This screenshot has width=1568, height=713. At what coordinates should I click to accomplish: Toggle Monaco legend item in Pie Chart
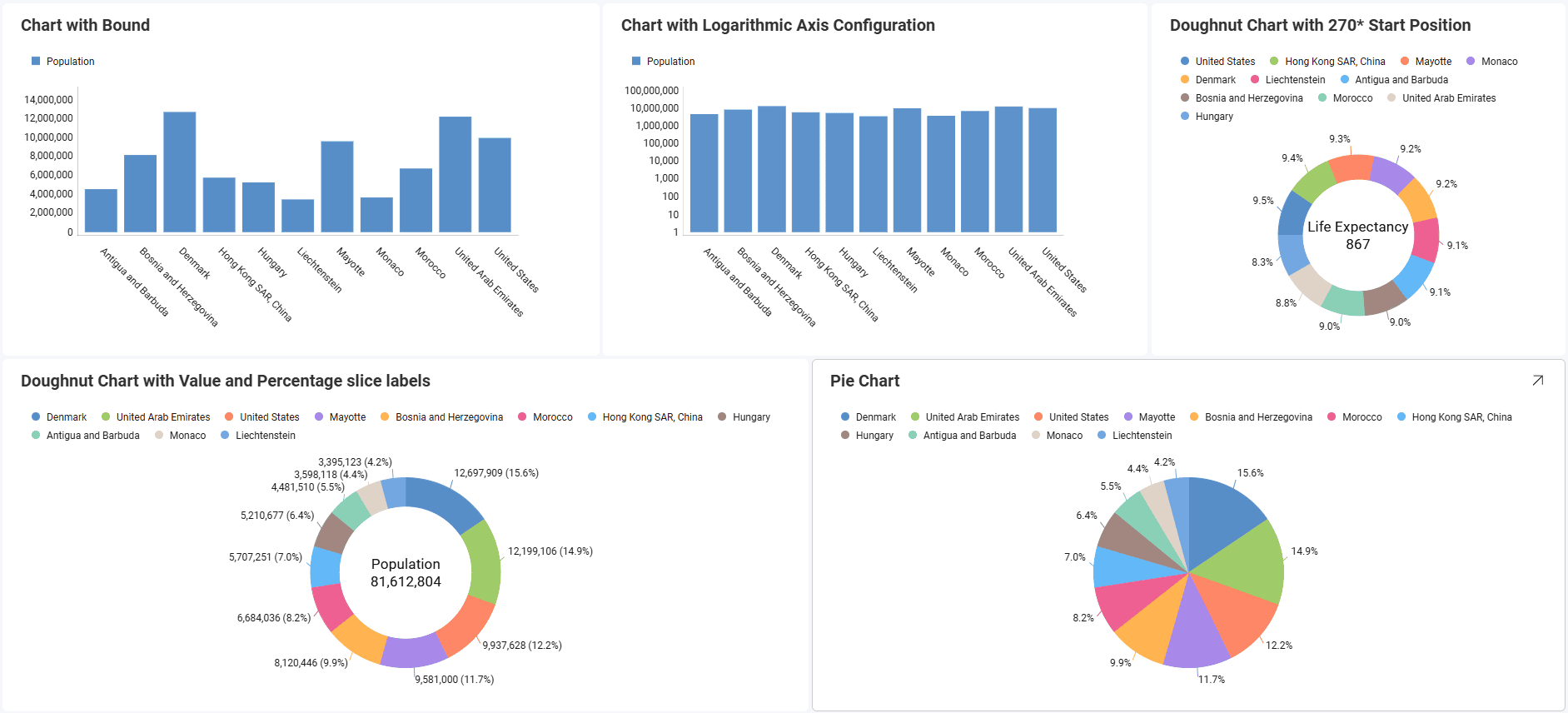pos(1057,436)
